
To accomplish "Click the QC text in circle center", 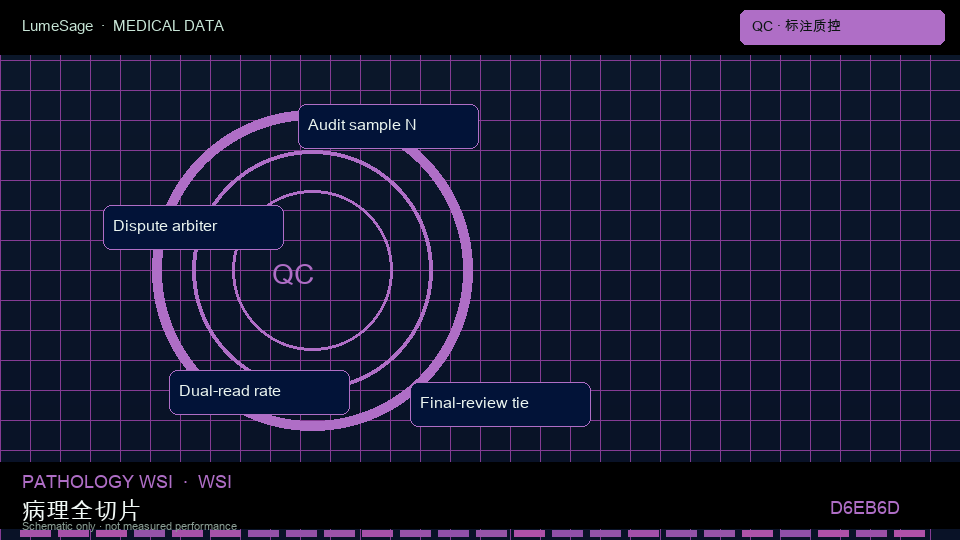I will click(x=293, y=274).
